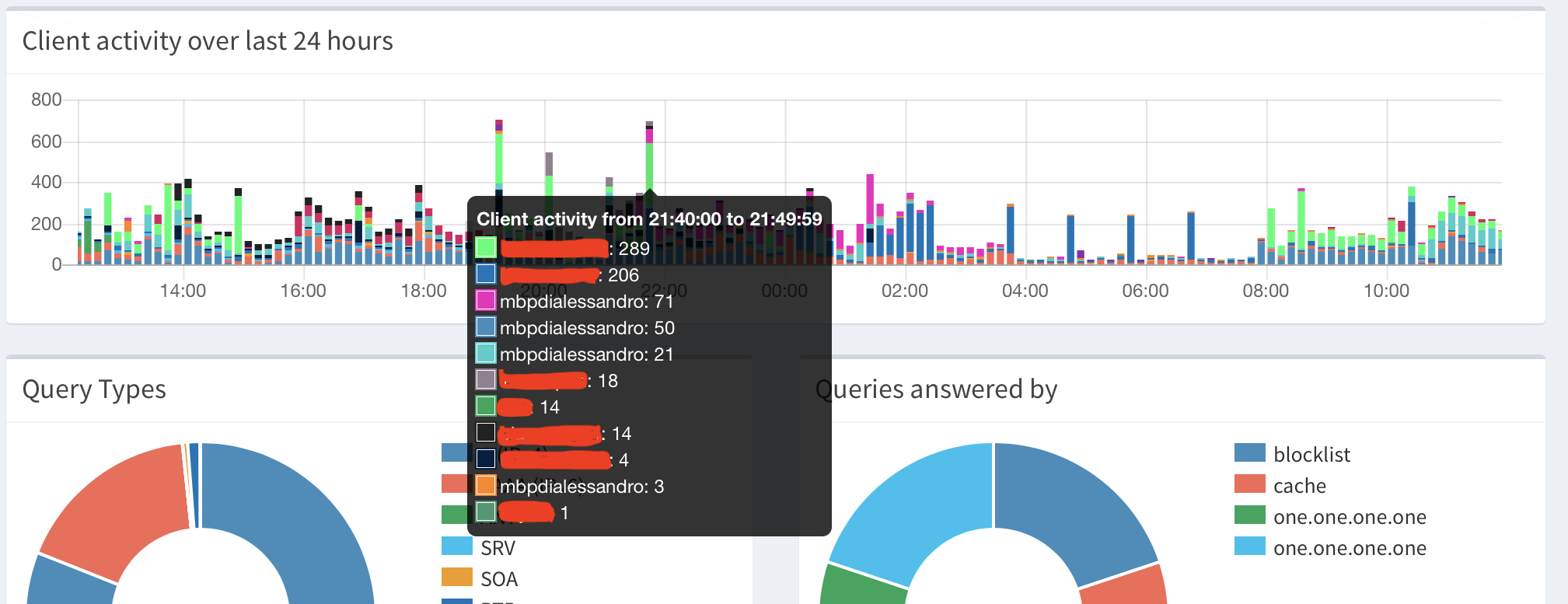Click tooltip row 'mbpdialessandro: 3'
1568x604 pixels.
click(570, 487)
